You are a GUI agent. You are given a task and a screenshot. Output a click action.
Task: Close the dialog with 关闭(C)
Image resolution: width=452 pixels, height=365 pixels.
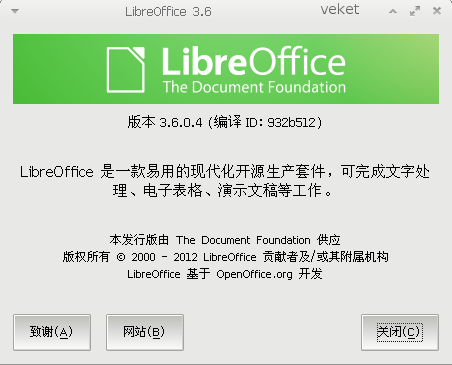coord(400,332)
